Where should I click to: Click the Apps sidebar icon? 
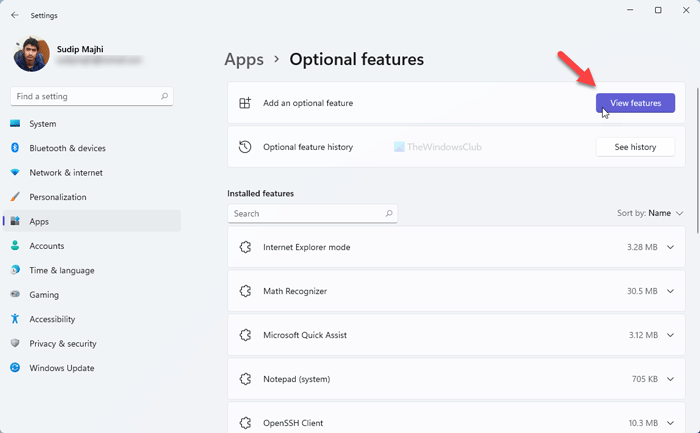(x=15, y=221)
